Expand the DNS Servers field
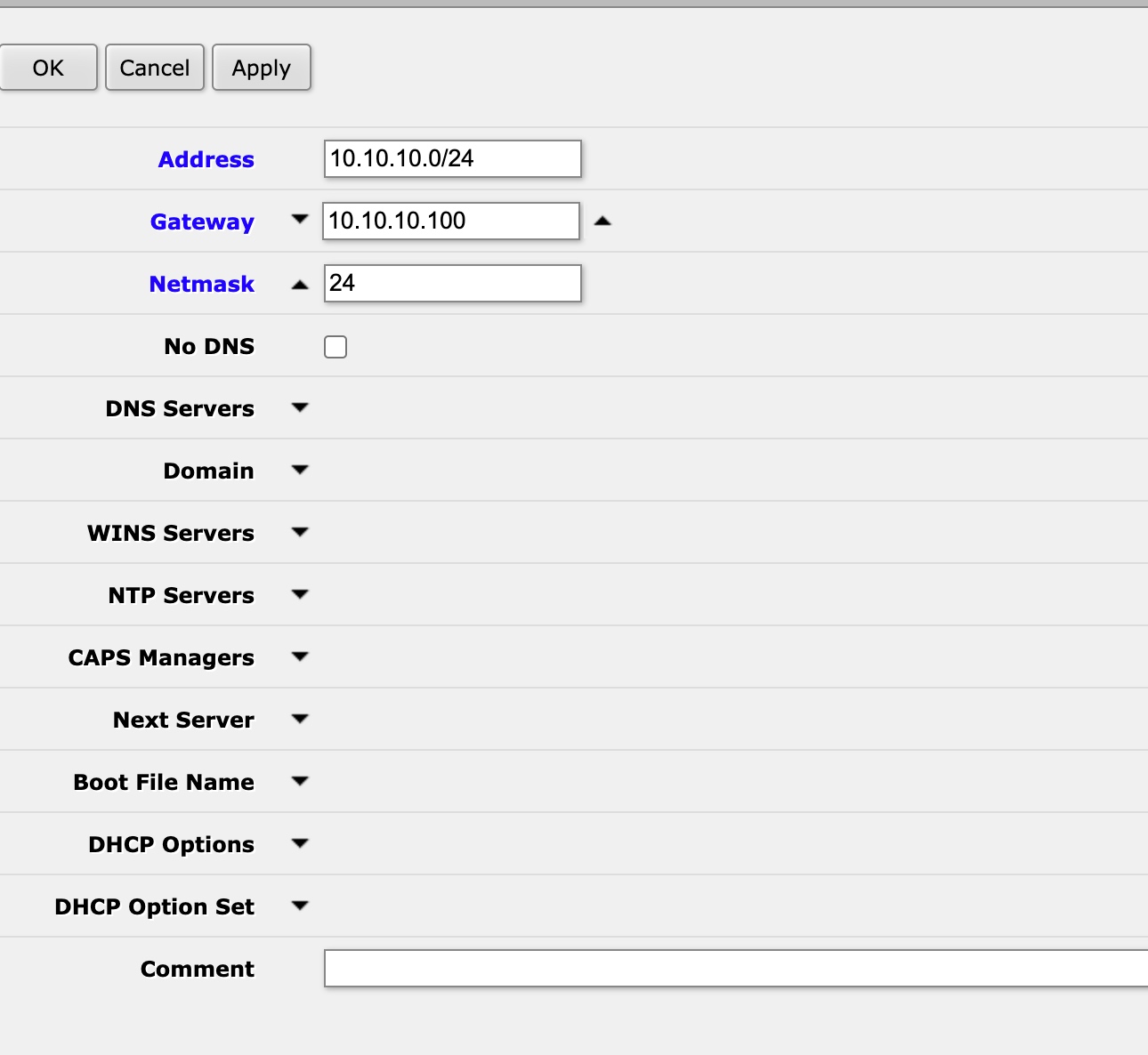Screen dimensions: 1148x1055 click(300, 408)
